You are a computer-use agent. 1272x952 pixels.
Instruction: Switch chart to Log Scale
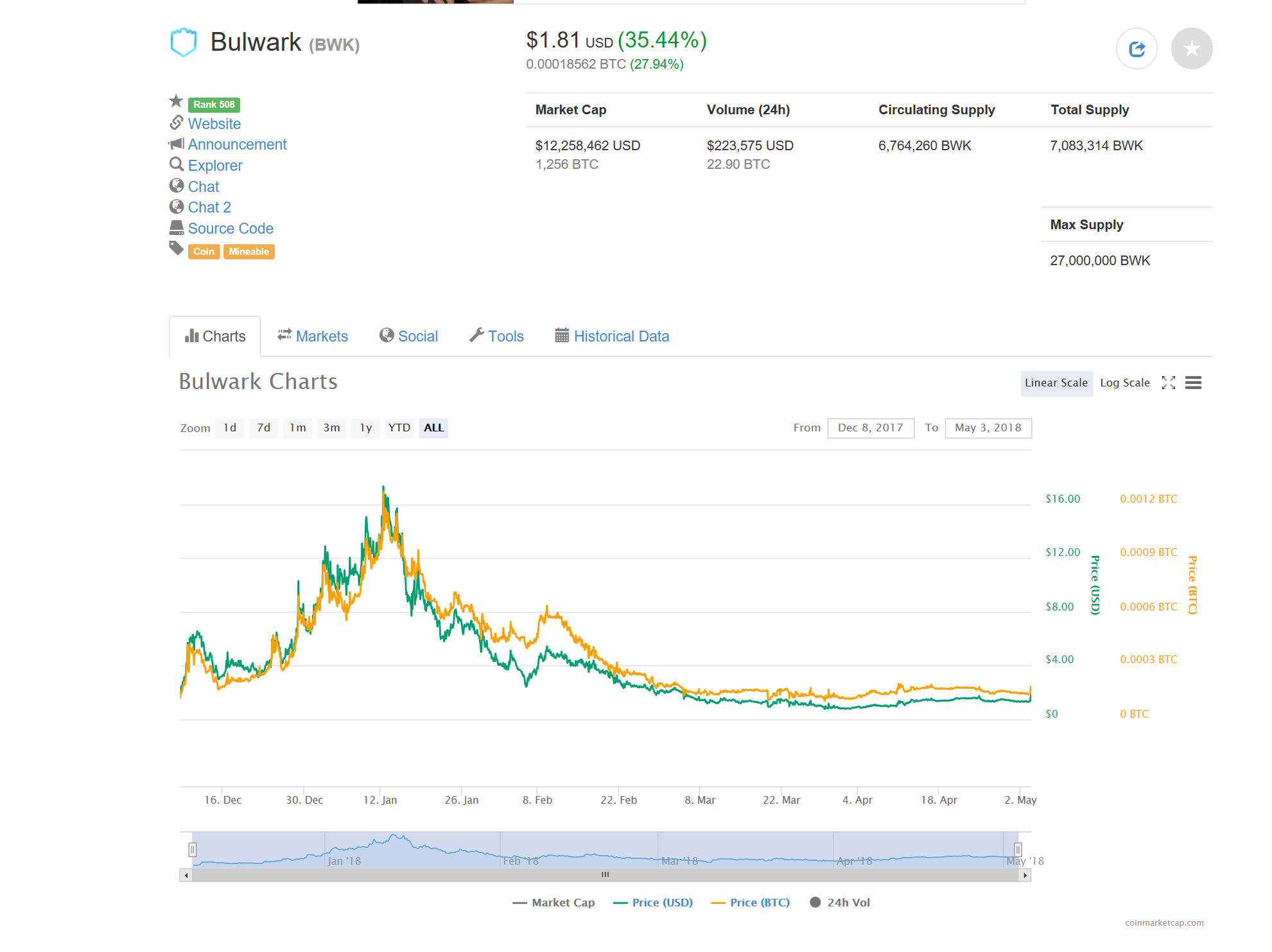click(x=1125, y=383)
